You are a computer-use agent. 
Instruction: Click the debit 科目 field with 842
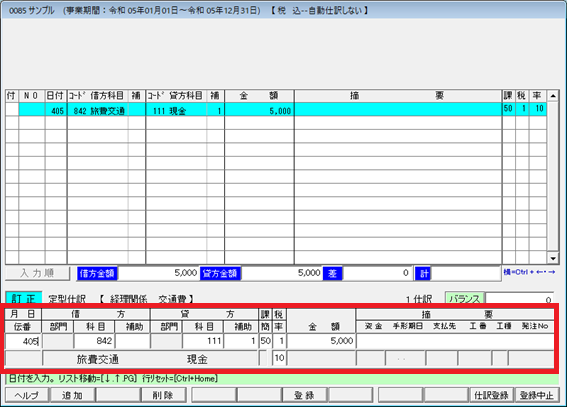click(94, 341)
